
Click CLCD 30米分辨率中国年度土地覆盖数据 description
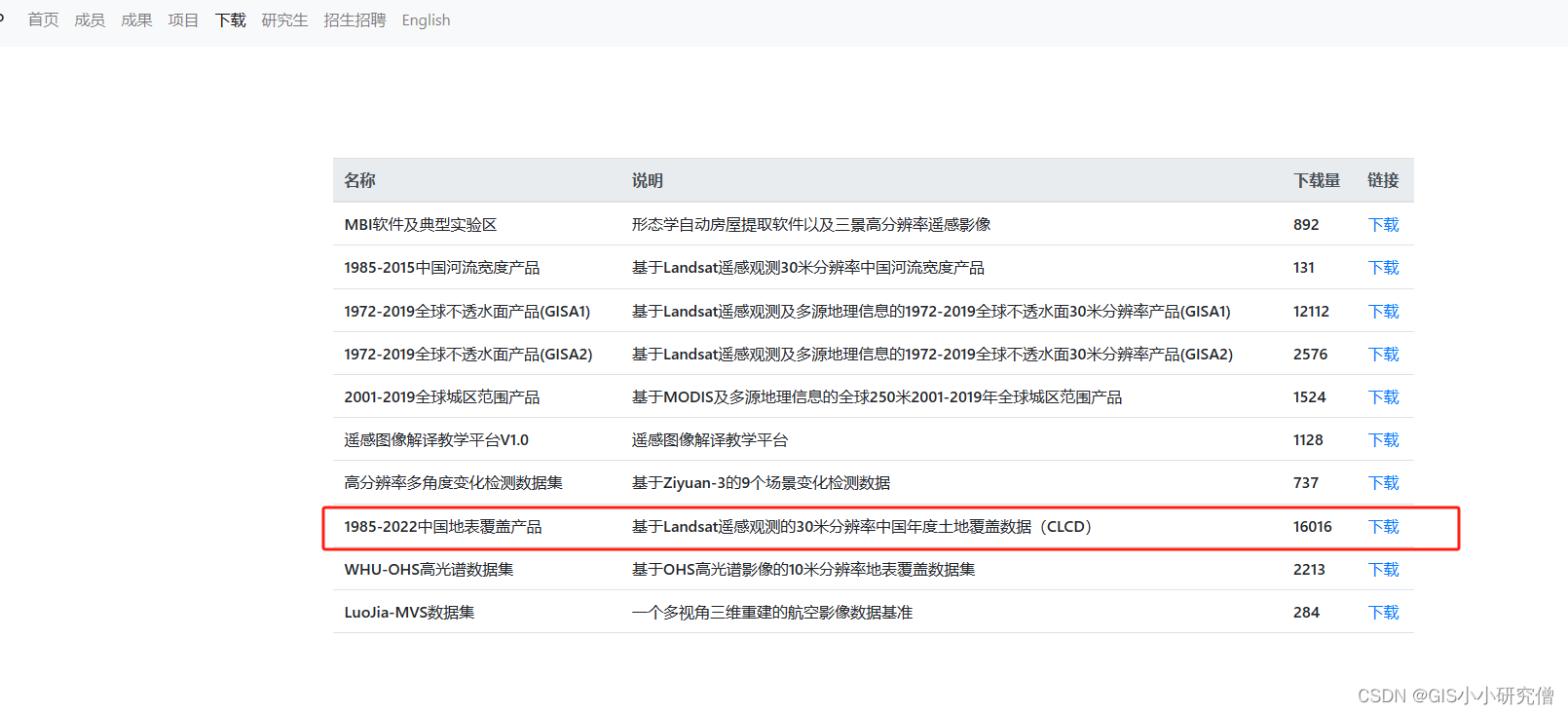pyautogui.click(x=865, y=527)
